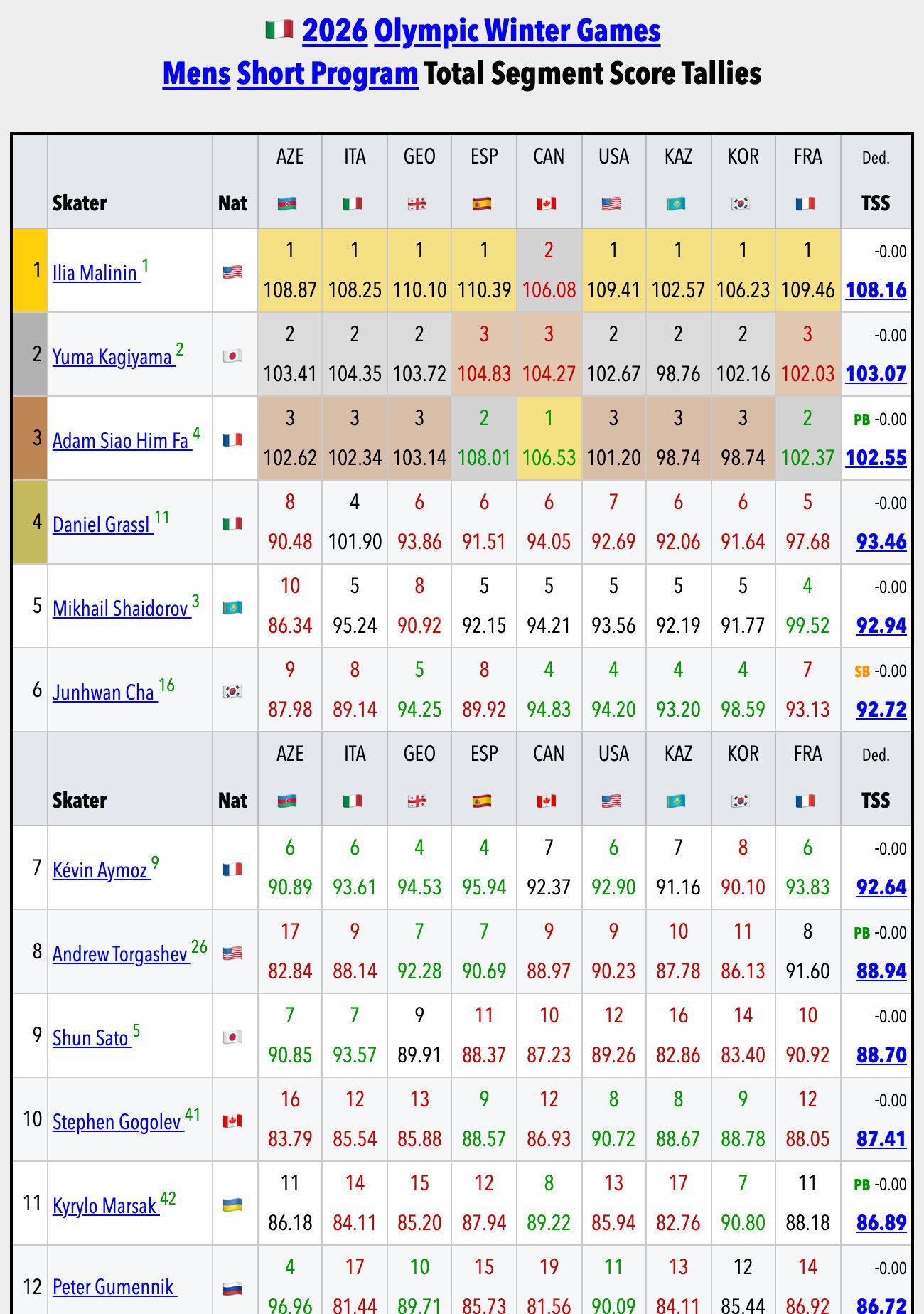Follow the Short Program link

[327, 73]
